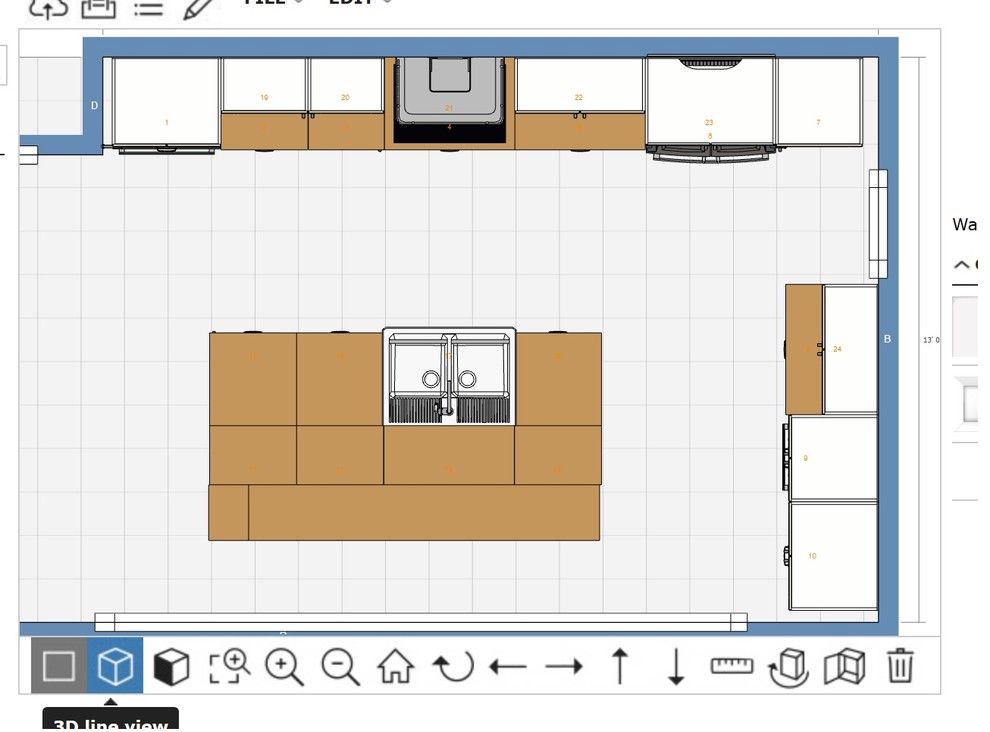990x732 pixels.
Task: Select wall cabinet 19
Action: pos(264,85)
